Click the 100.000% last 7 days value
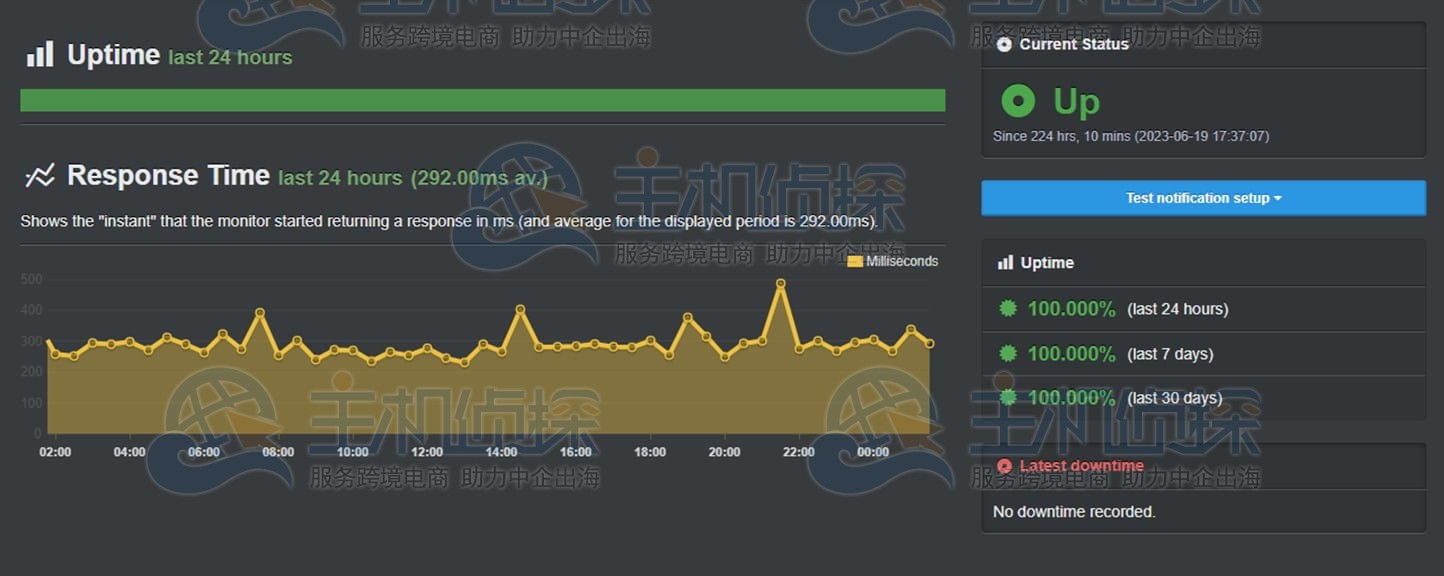1444x576 pixels. click(1071, 354)
